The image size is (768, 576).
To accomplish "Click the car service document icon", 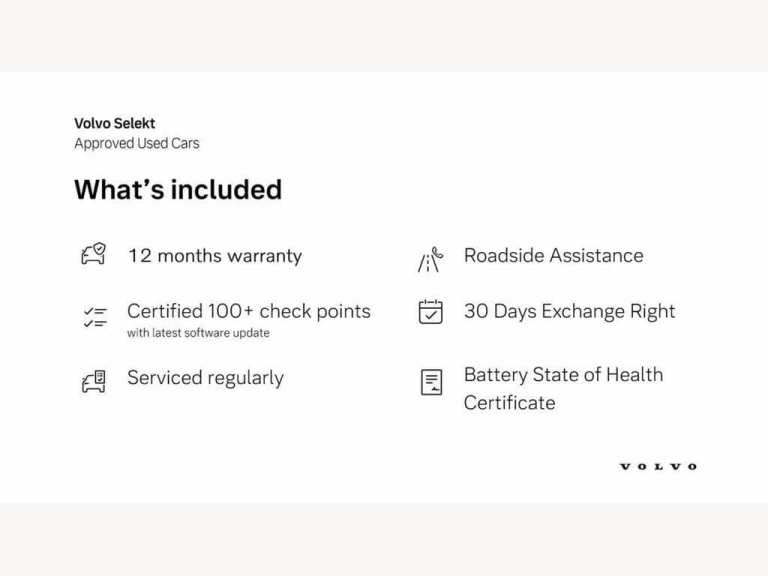I will pos(93,380).
